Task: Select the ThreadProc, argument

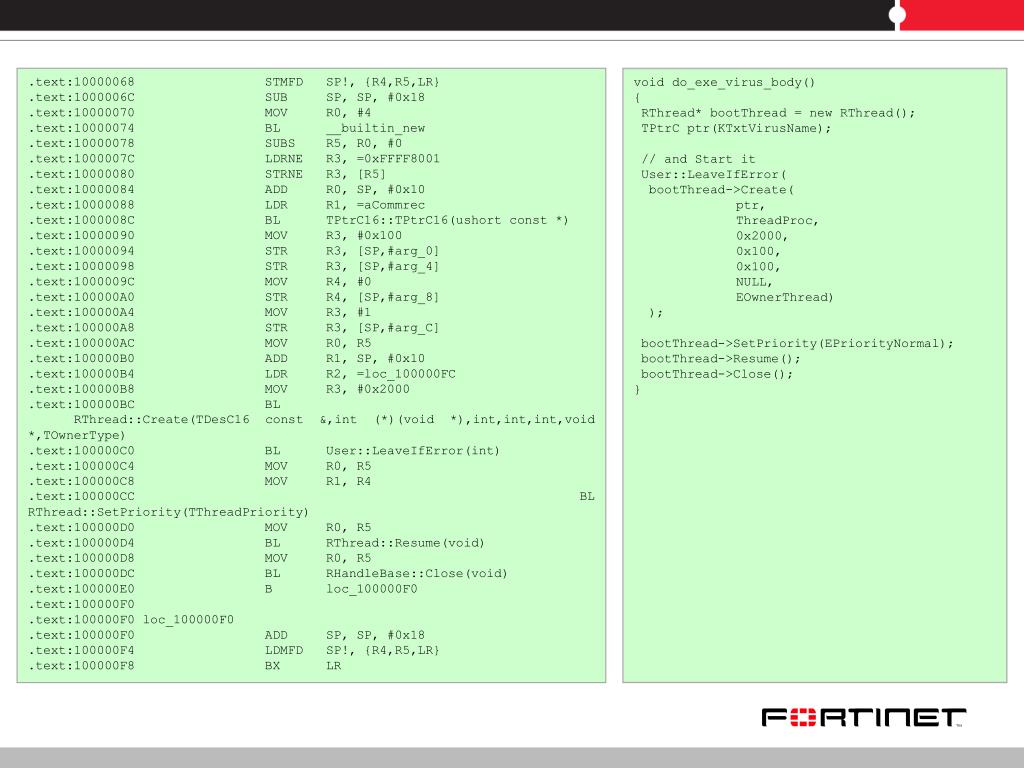Action: coord(777,221)
